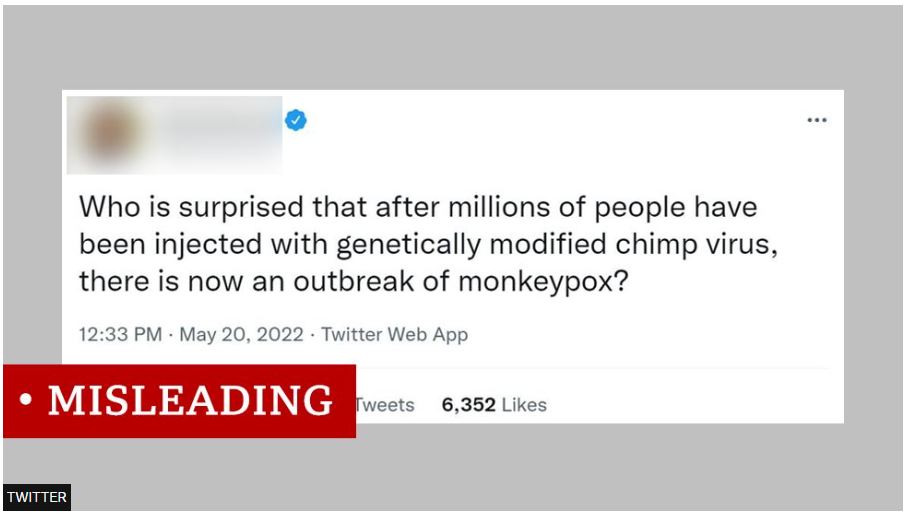
Task: Click the blue verified checkmark badge
Action: pyautogui.click(x=296, y=121)
